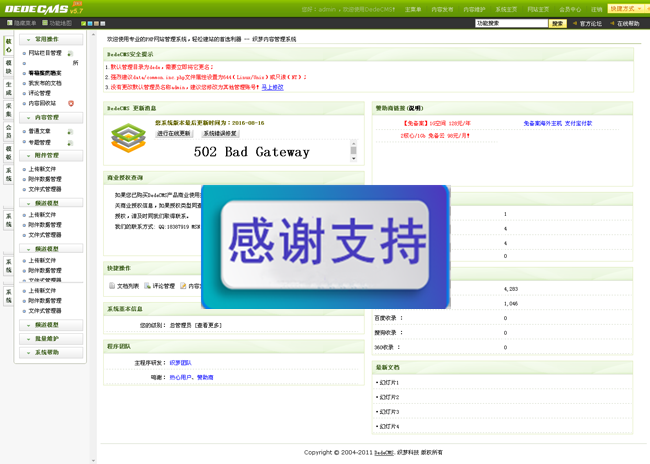This screenshot has width=650, height=464.
Task: Click the 查看更多 link beside 总管理员
Action: (x=208, y=326)
